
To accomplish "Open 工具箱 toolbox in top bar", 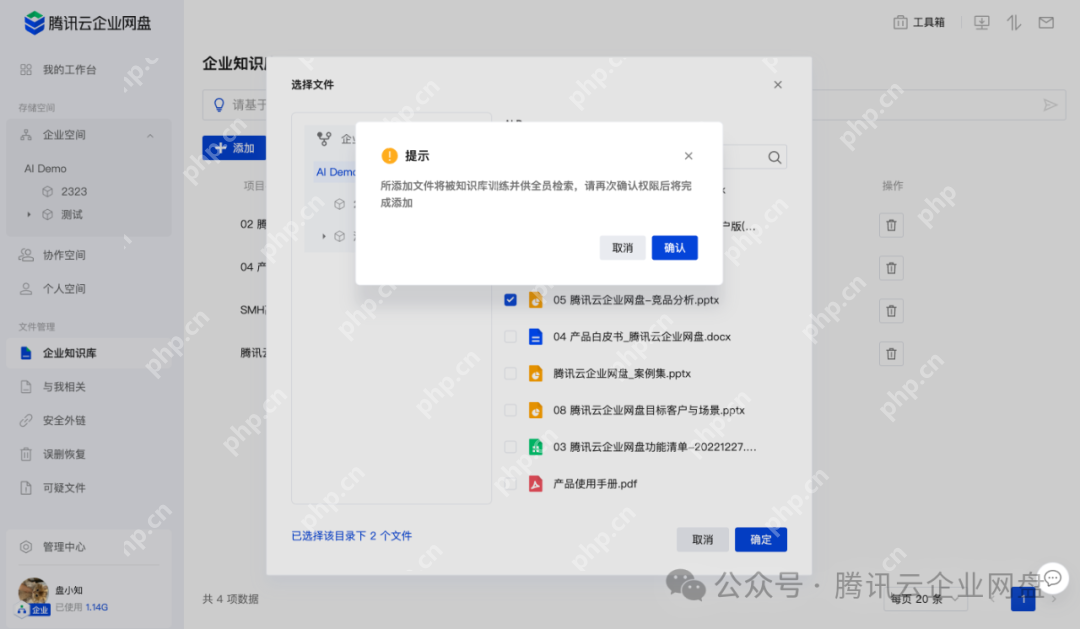I will pos(919,23).
